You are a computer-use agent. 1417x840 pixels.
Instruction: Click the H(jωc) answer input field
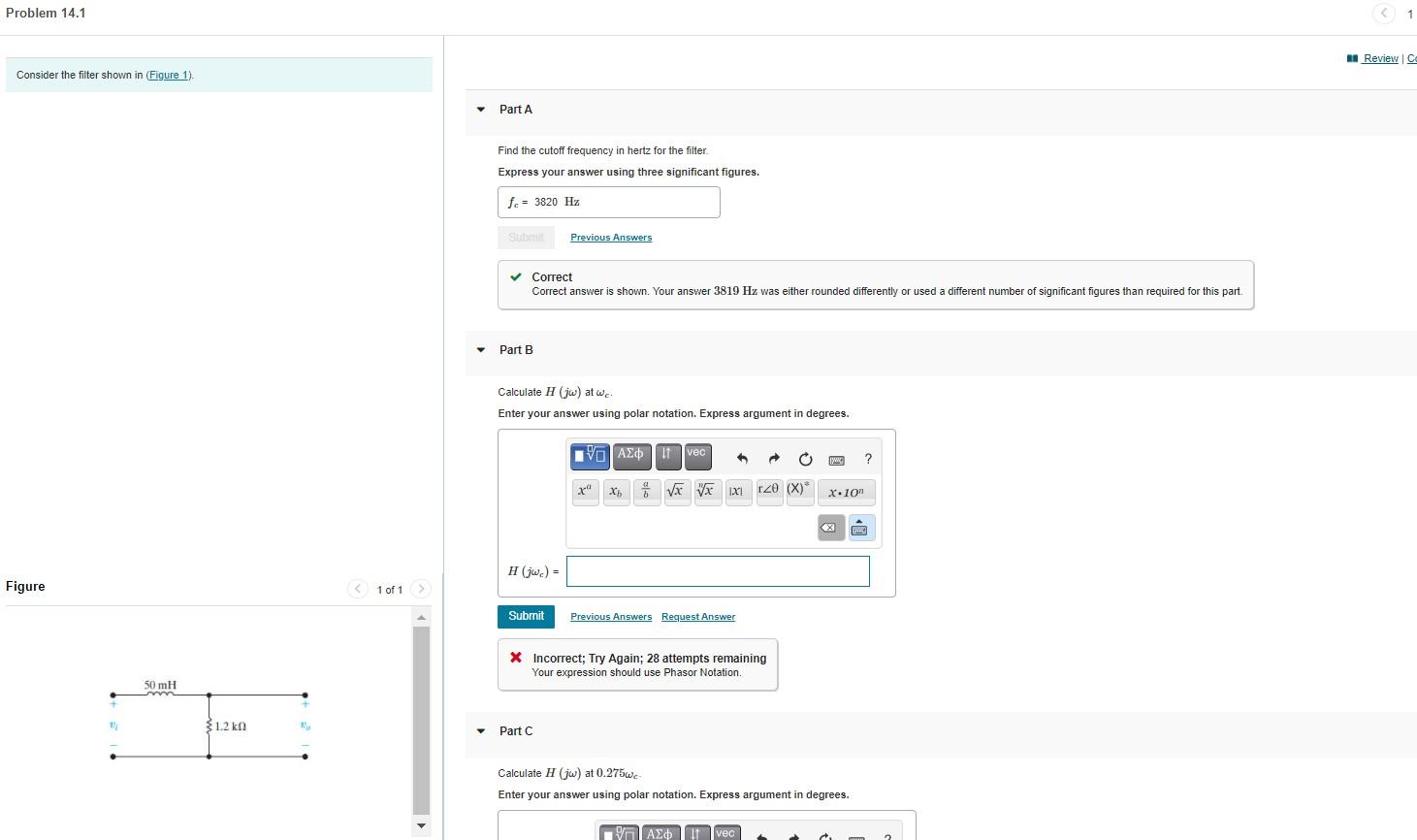[x=718, y=571]
